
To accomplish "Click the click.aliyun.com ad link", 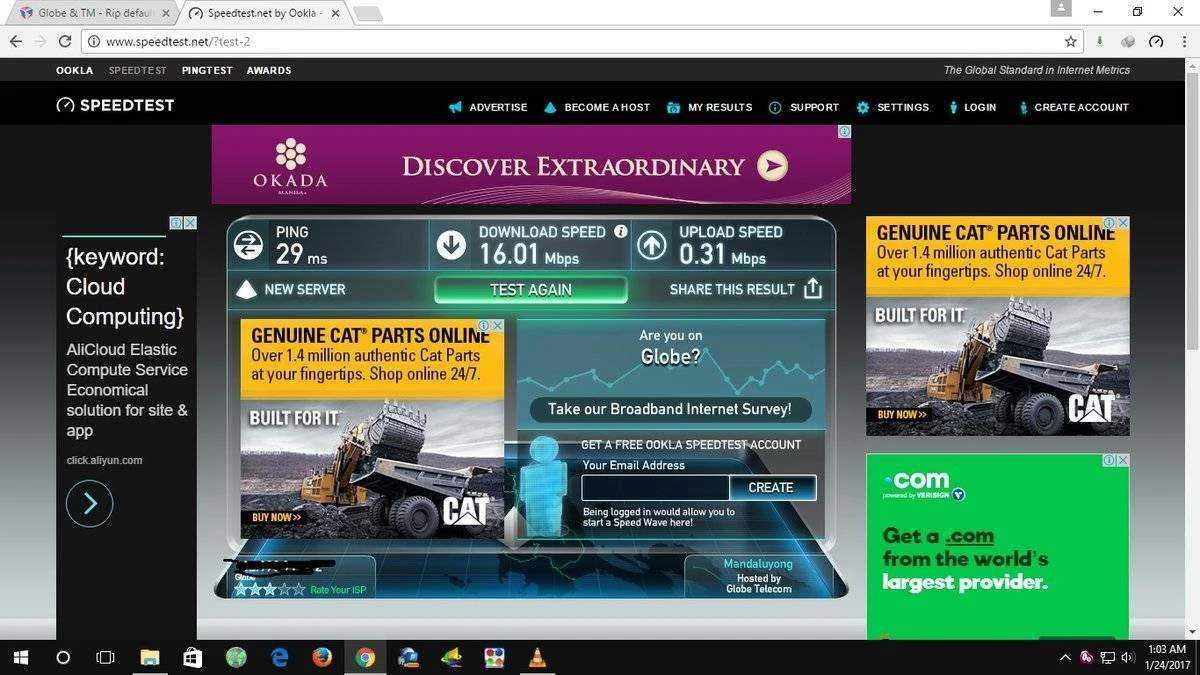I will click(104, 460).
